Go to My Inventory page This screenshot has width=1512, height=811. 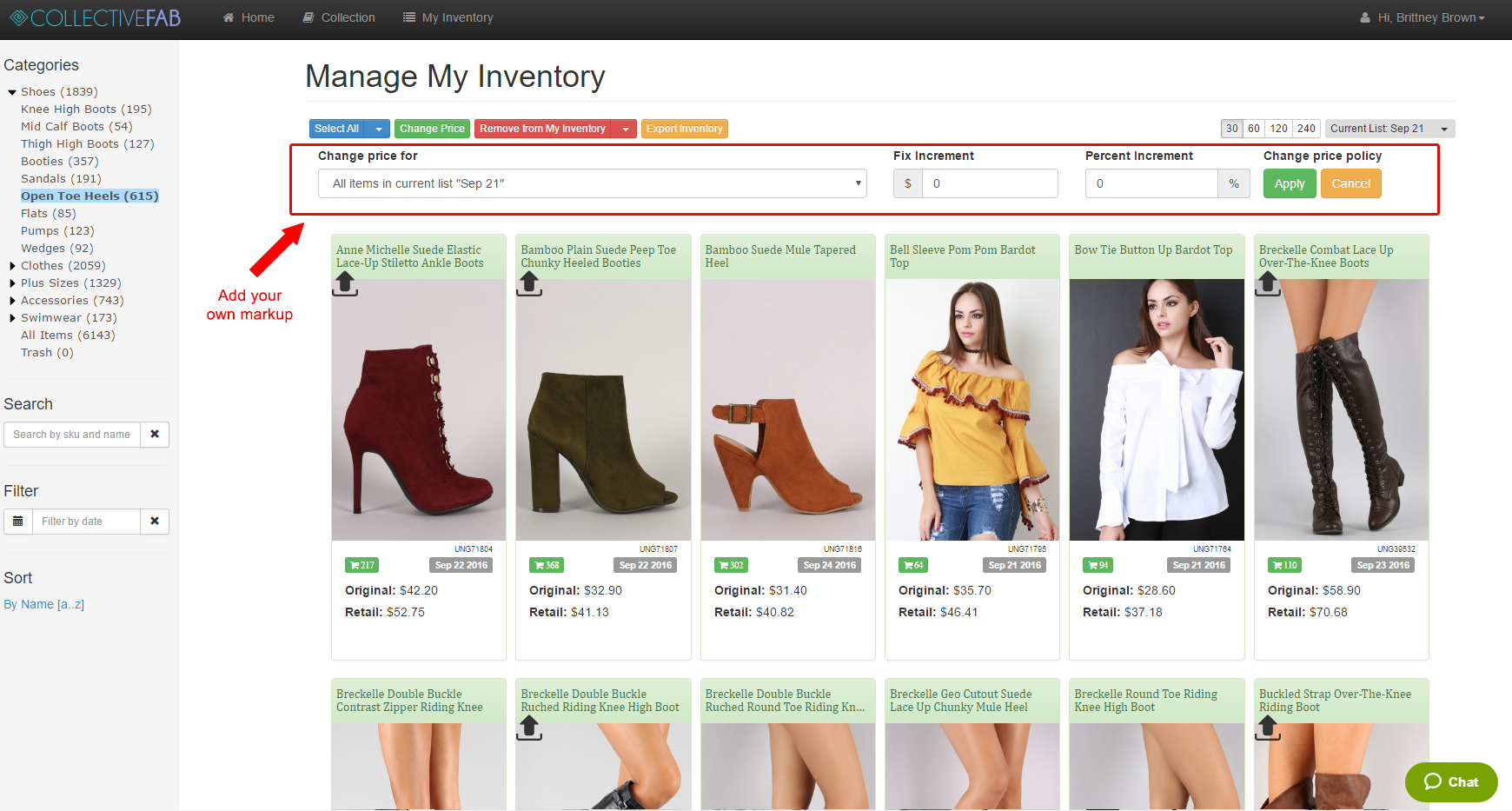pos(448,17)
